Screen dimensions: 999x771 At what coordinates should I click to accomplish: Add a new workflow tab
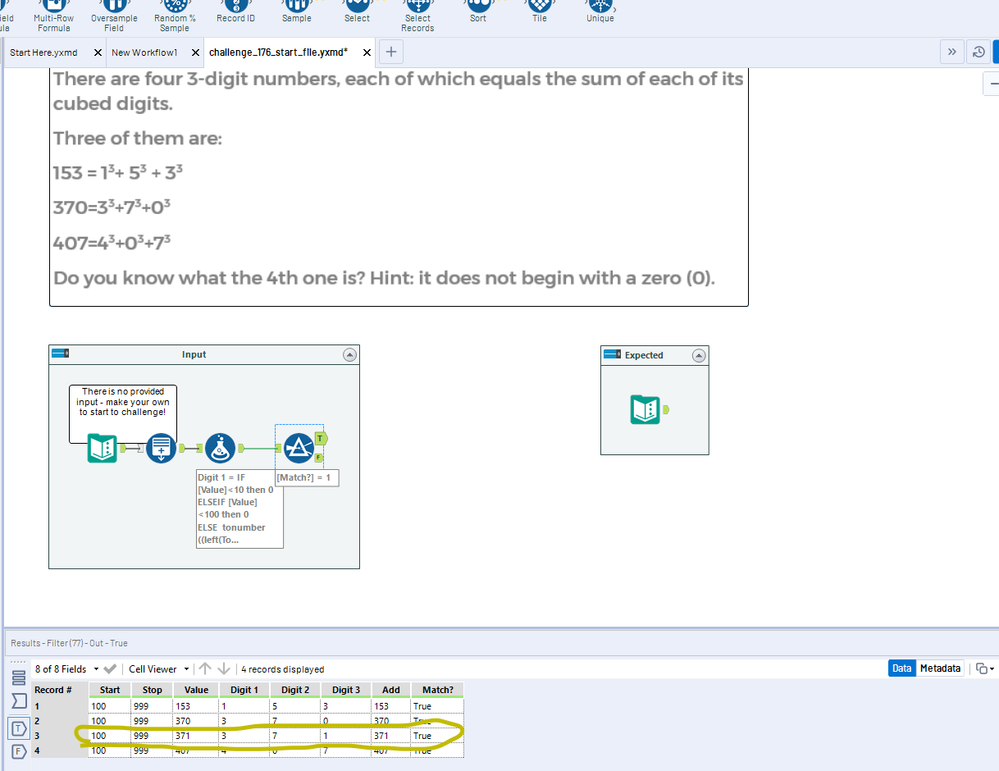[x=391, y=52]
